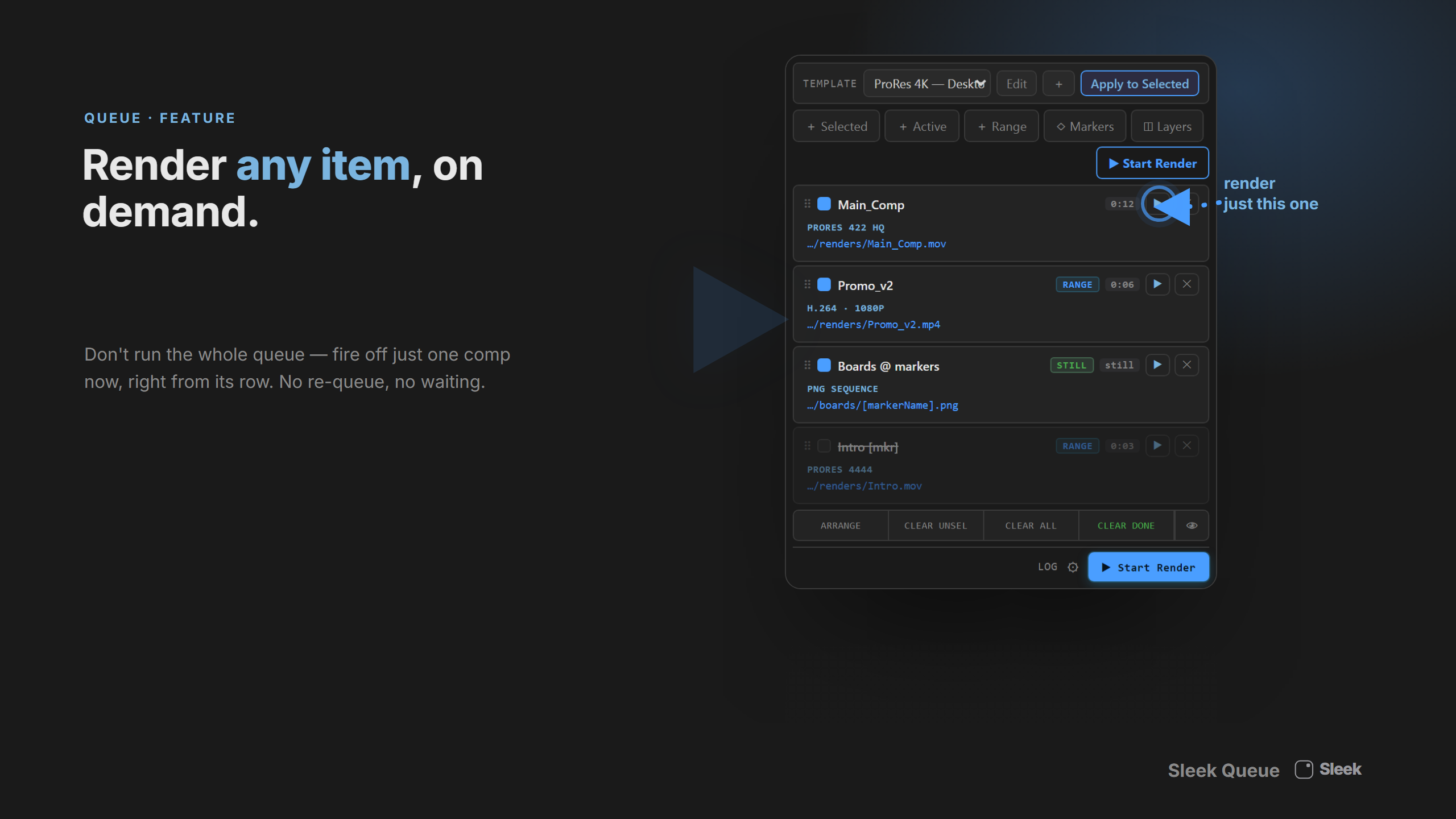Image resolution: width=1456 pixels, height=819 pixels.
Task: Uncheck the Boards @ markers checkbox
Action: [824, 365]
